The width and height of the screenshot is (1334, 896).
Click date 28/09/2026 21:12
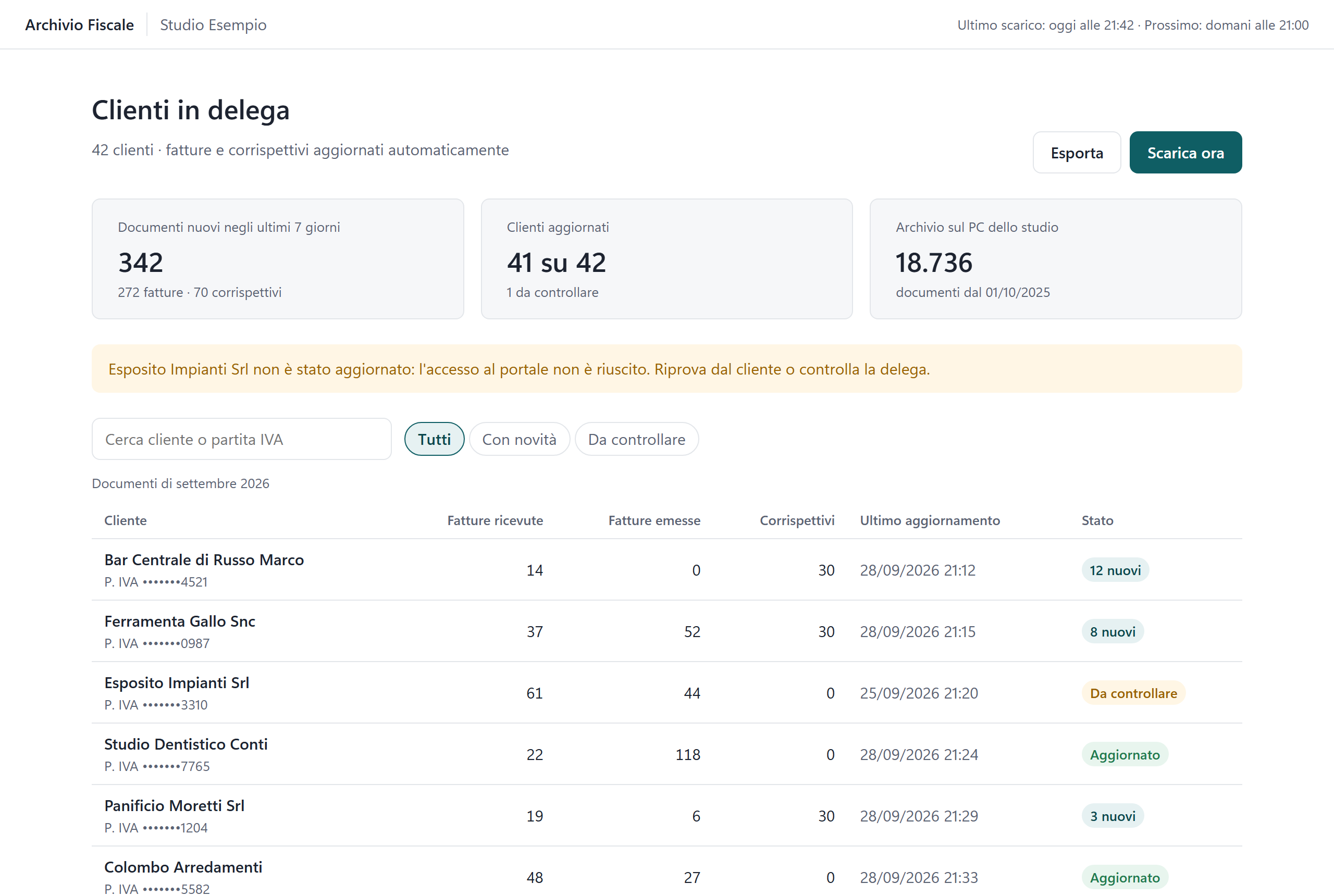tap(917, 570)
